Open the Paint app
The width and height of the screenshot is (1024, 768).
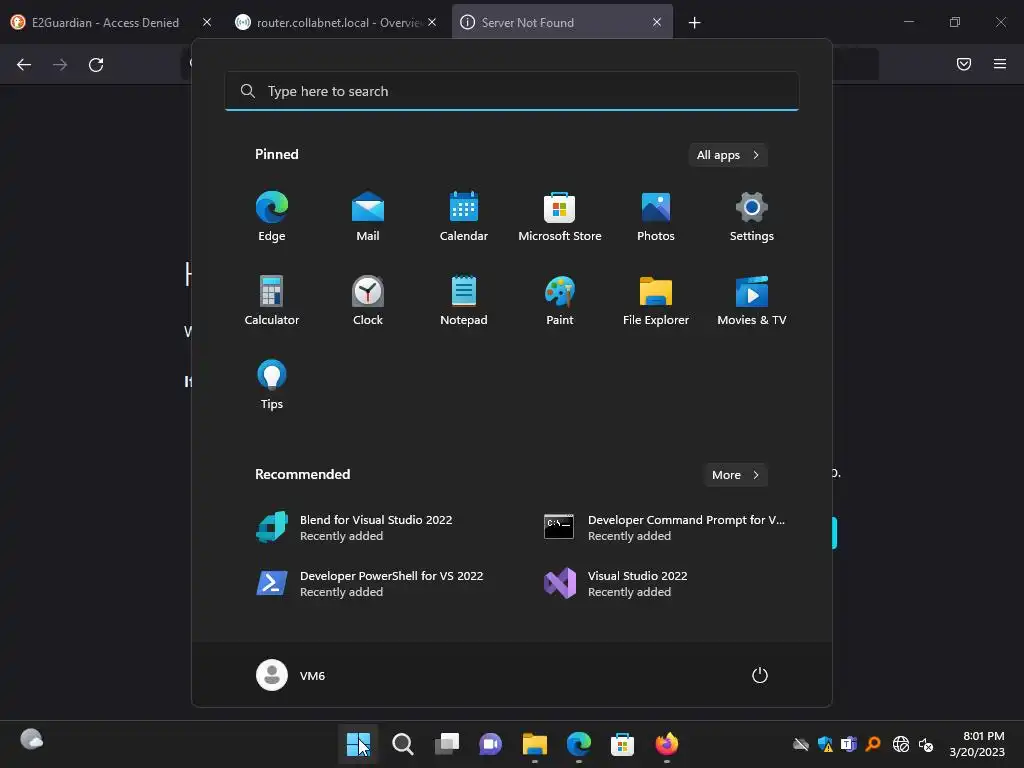[560, 300]
